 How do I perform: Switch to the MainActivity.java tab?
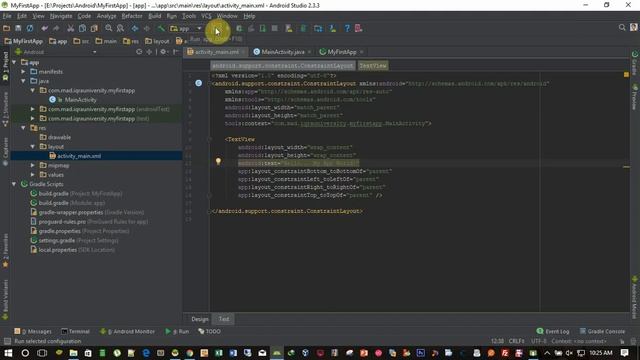click(282, 52)
